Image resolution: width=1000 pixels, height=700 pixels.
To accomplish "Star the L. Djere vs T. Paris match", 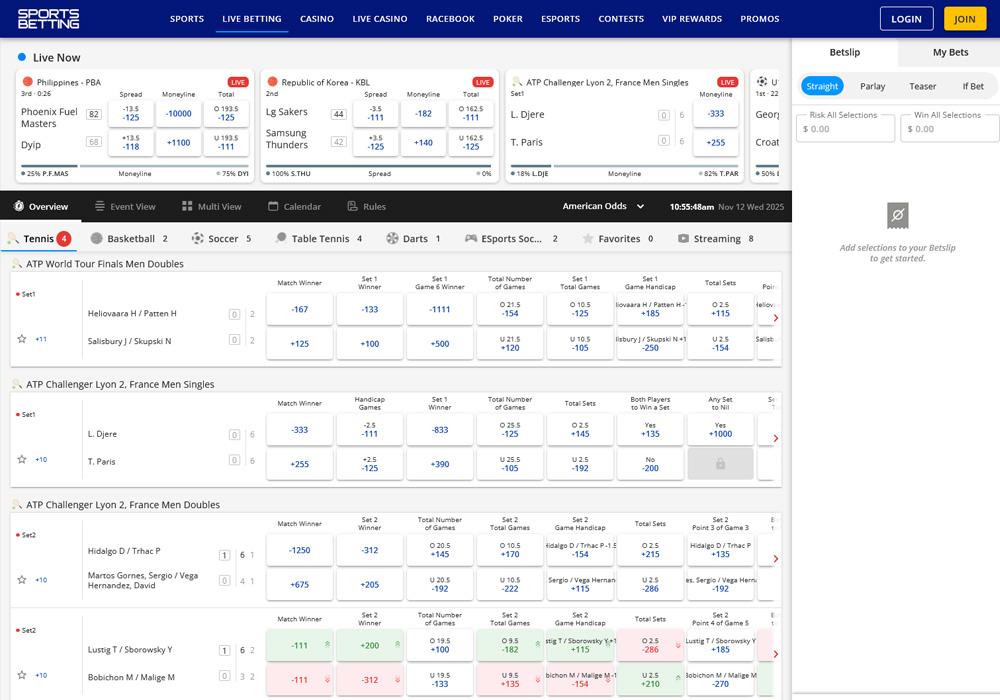I will [x=22, y=460].
